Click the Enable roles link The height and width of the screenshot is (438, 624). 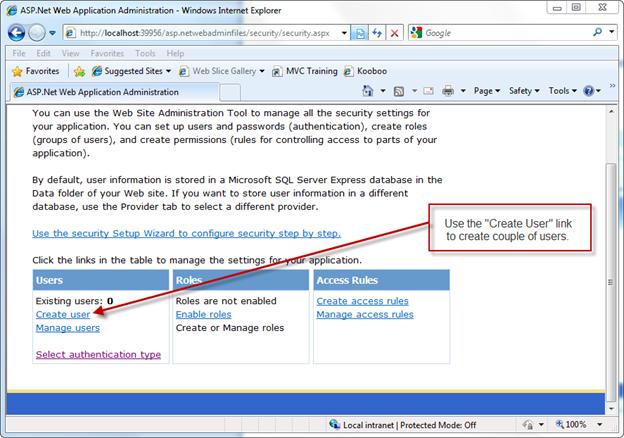(x=203, y=315)
